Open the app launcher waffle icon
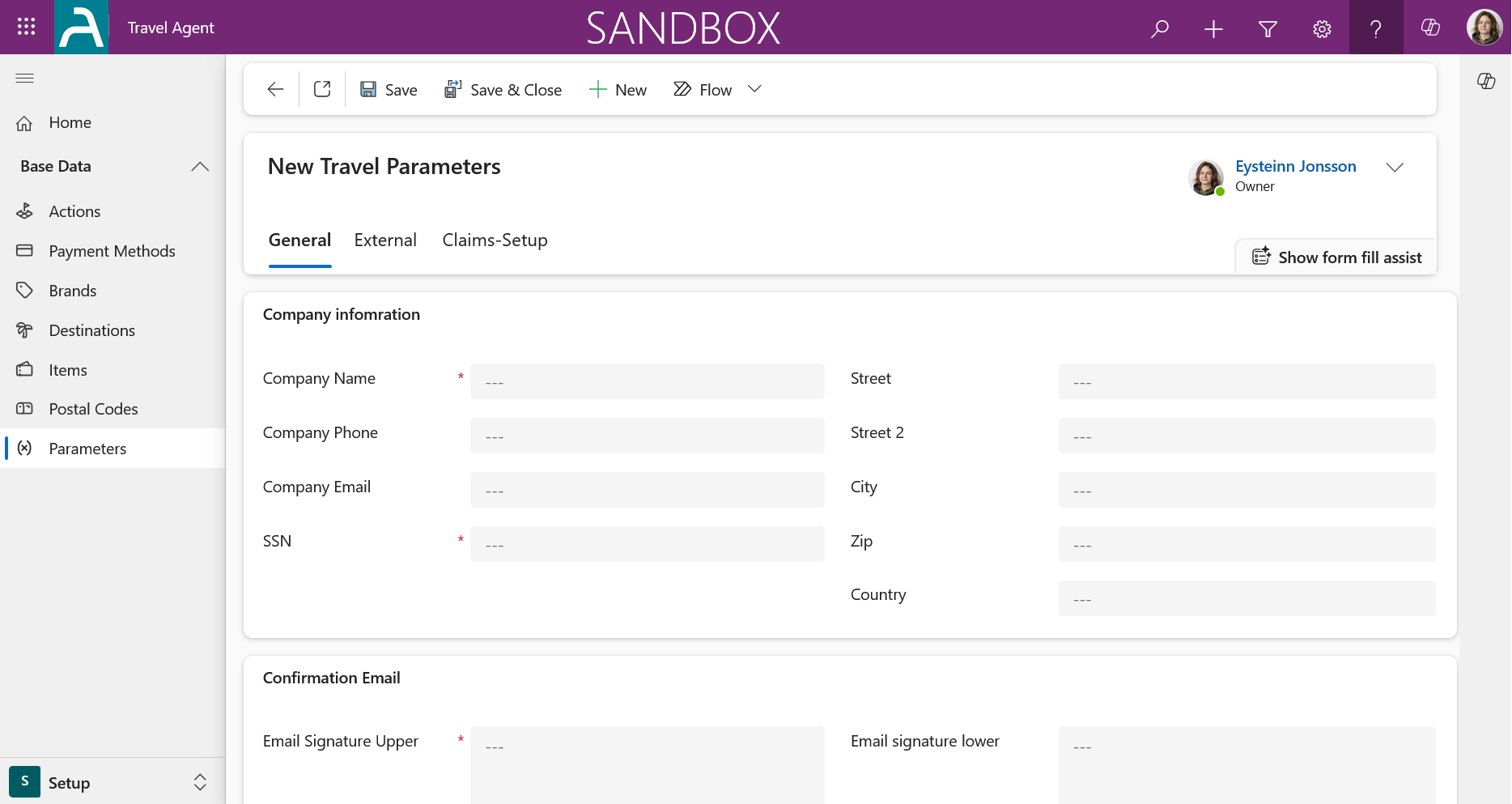 pyautogui.click(x=26, y=28)
